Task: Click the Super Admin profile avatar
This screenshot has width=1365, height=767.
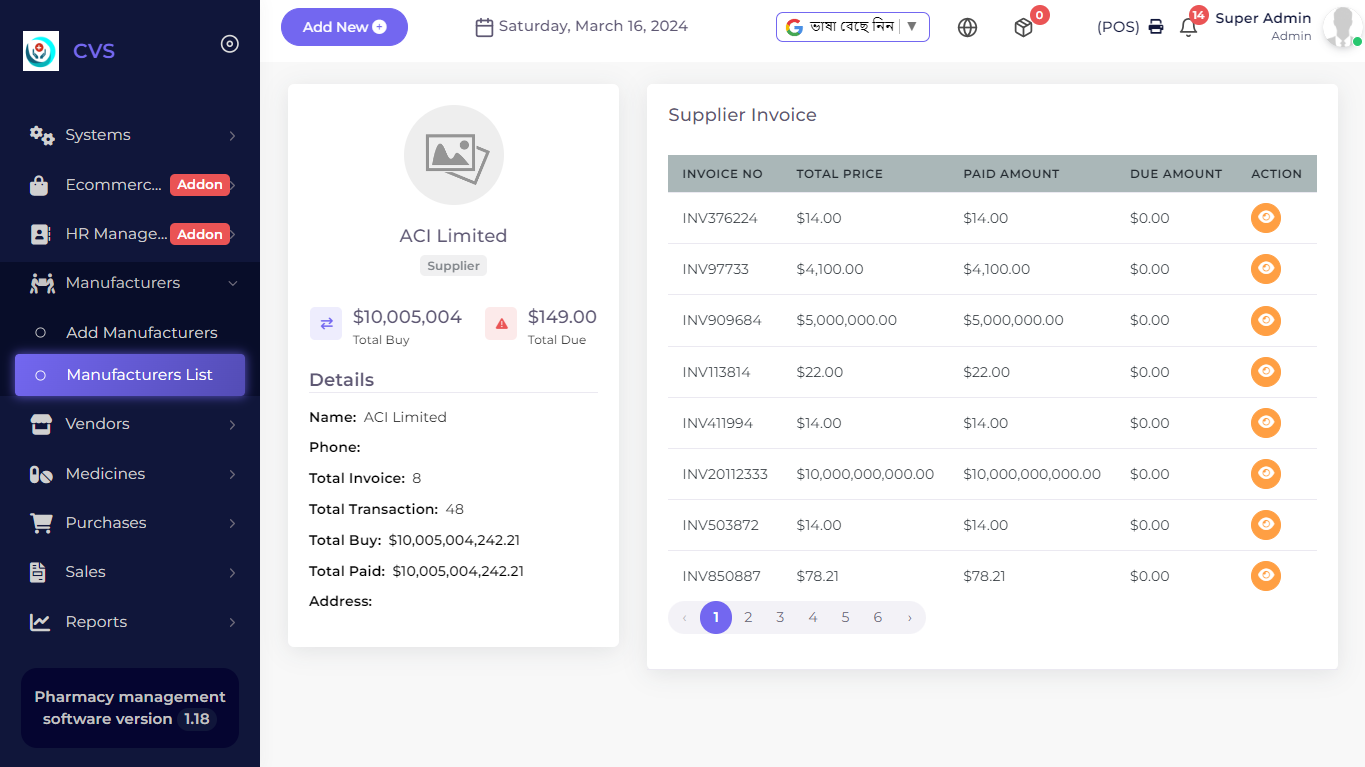Action: 1341,27
